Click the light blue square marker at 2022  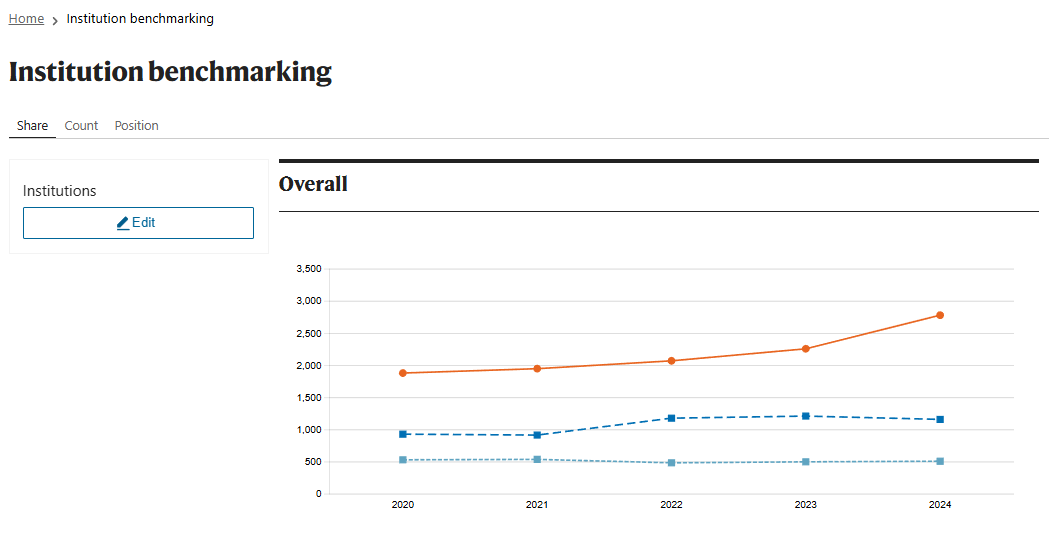671,463
